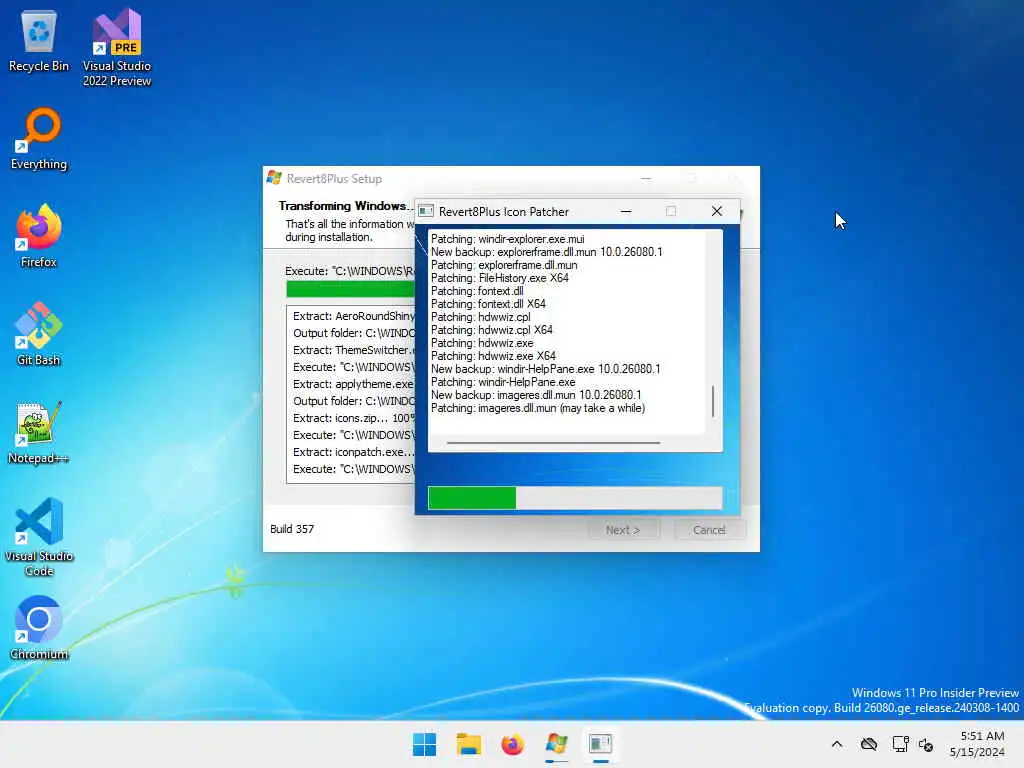Close the Revert8Plus Icon Patcher window
Viewport: 1024px width, 768px height.
tap(716, 211)
